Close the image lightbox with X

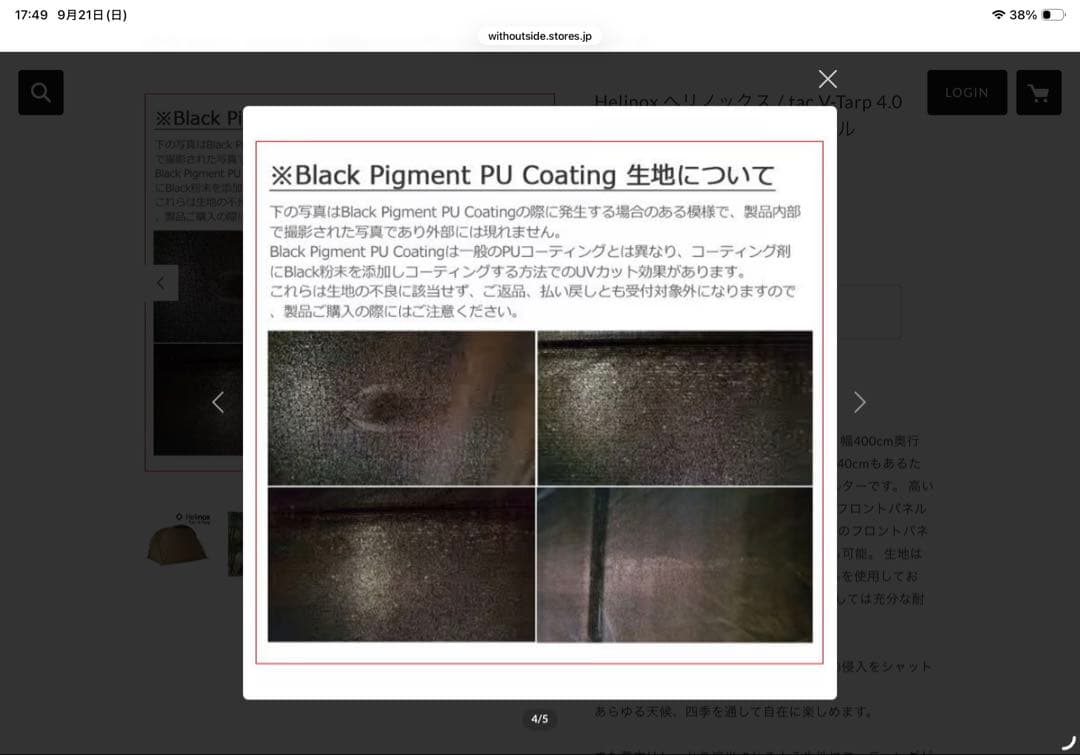click(x=827, y=79)
